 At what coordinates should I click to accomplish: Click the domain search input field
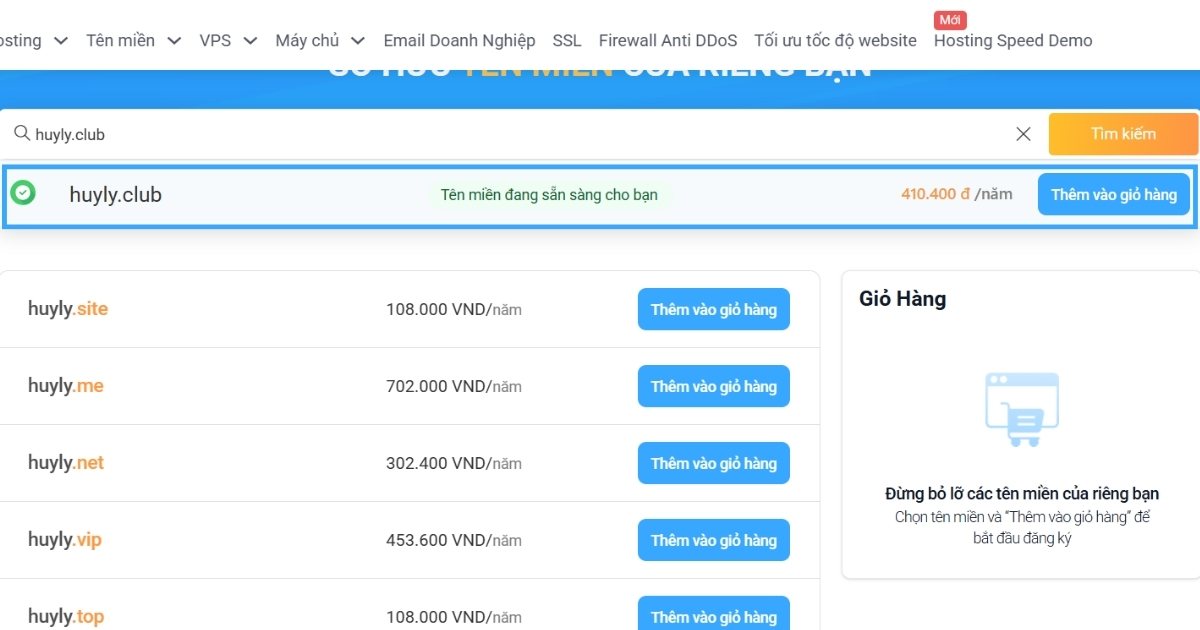pyautogui.click(x=500, y=134)
